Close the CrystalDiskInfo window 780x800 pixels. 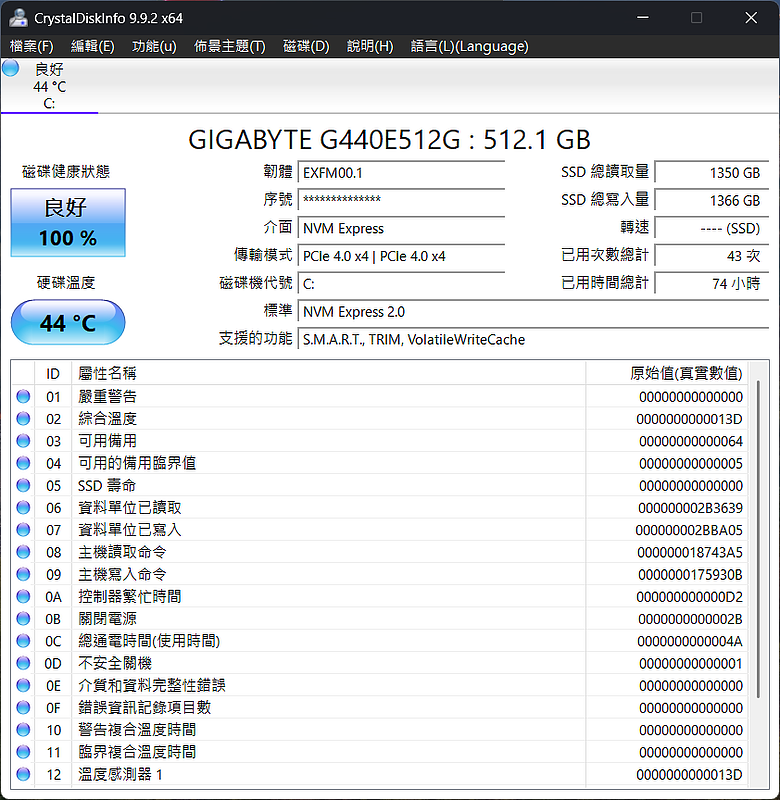point(751,18)
